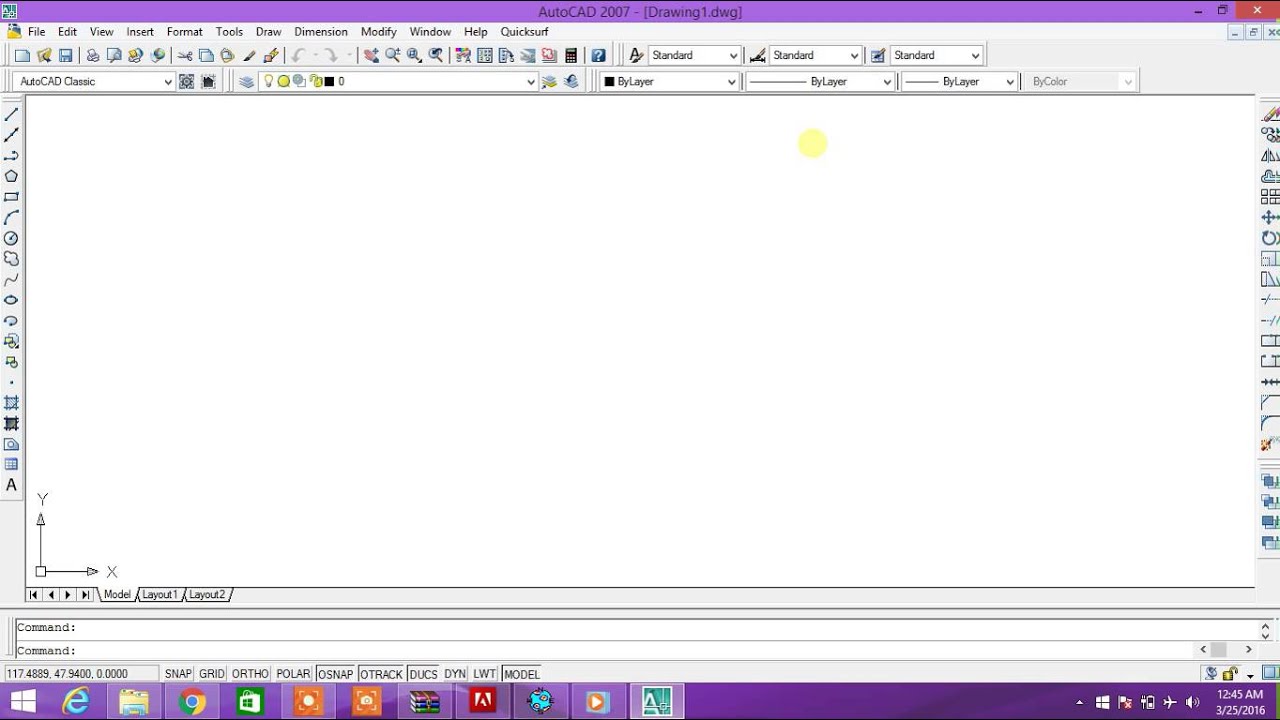Click the coordinates readout in status bar
Image resolution: width=1280 pixels, height=720 pixels.
pos(81,674)
